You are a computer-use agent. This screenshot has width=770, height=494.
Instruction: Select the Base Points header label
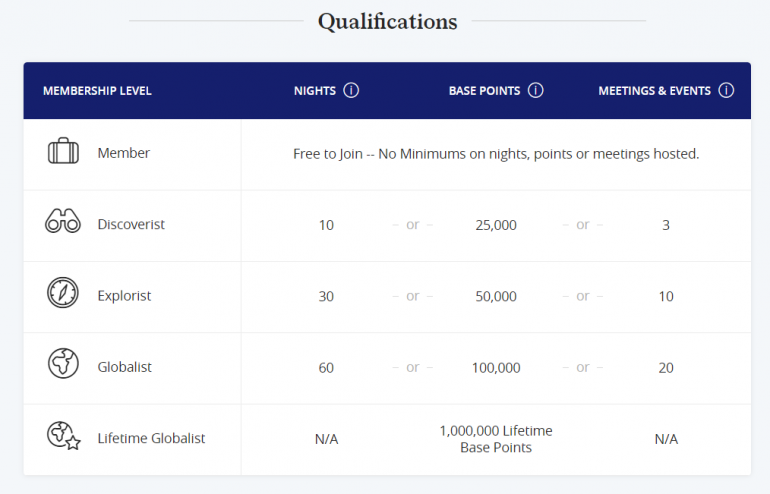coord(484,91)
